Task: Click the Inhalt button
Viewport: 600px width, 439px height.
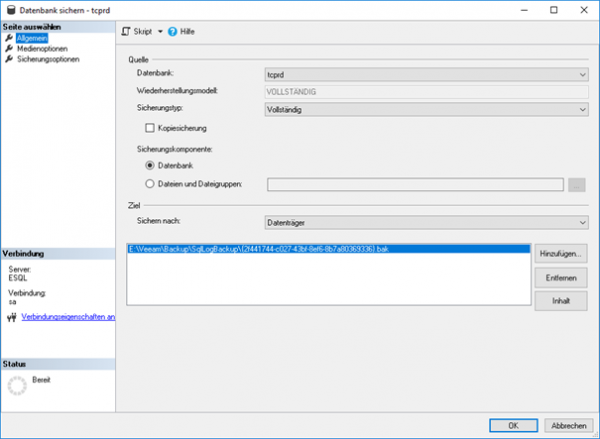Action: (x=560, y=299)
